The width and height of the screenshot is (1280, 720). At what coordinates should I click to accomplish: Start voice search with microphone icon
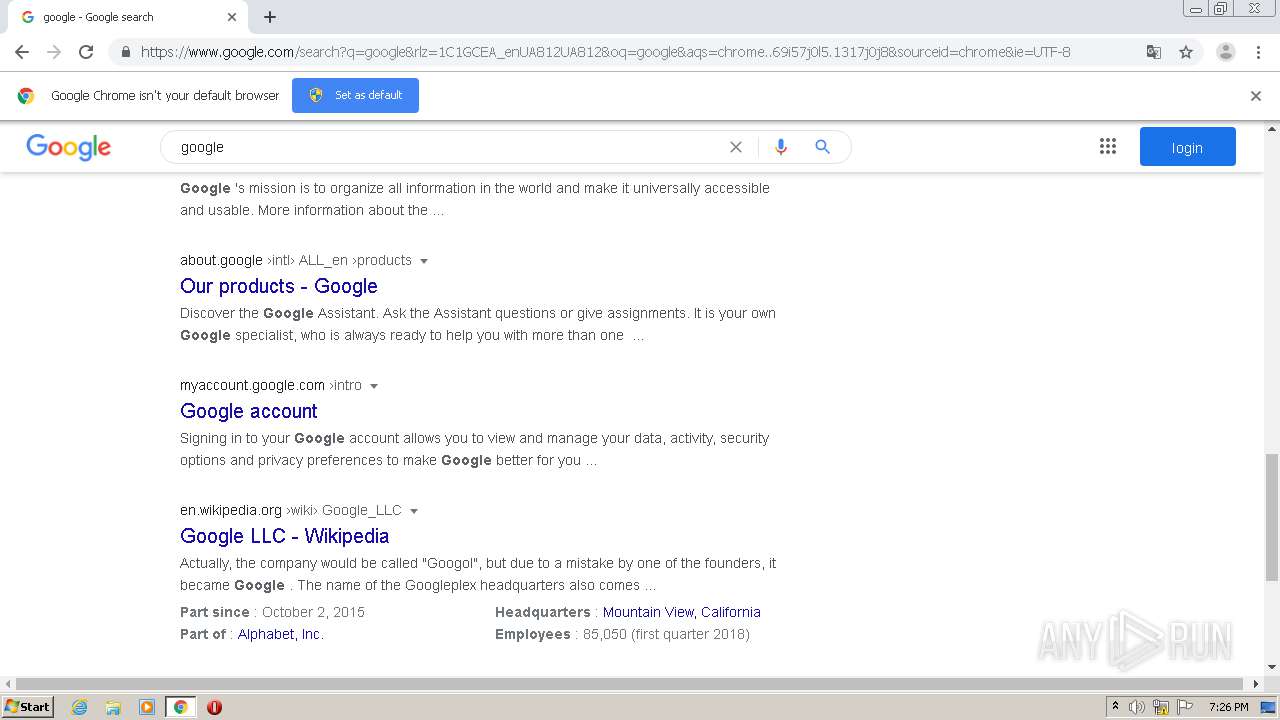781,147
